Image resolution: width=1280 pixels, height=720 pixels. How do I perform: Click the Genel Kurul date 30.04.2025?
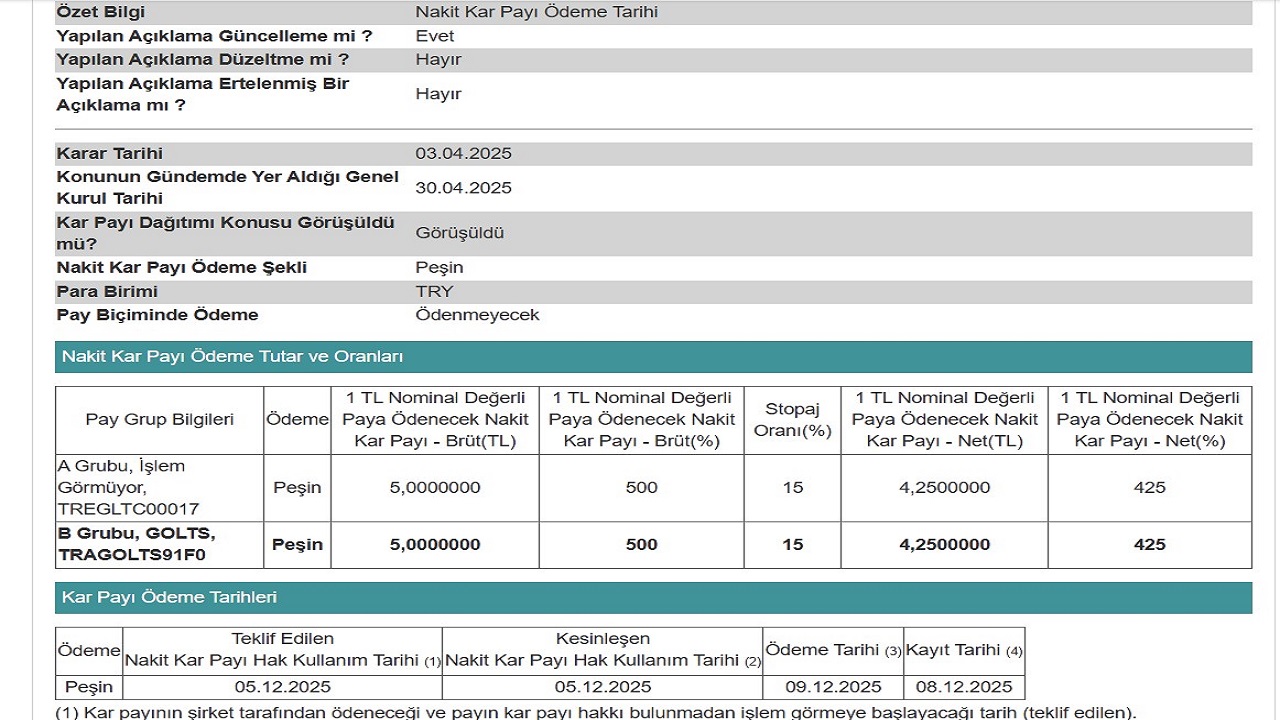tap(463, 188)
